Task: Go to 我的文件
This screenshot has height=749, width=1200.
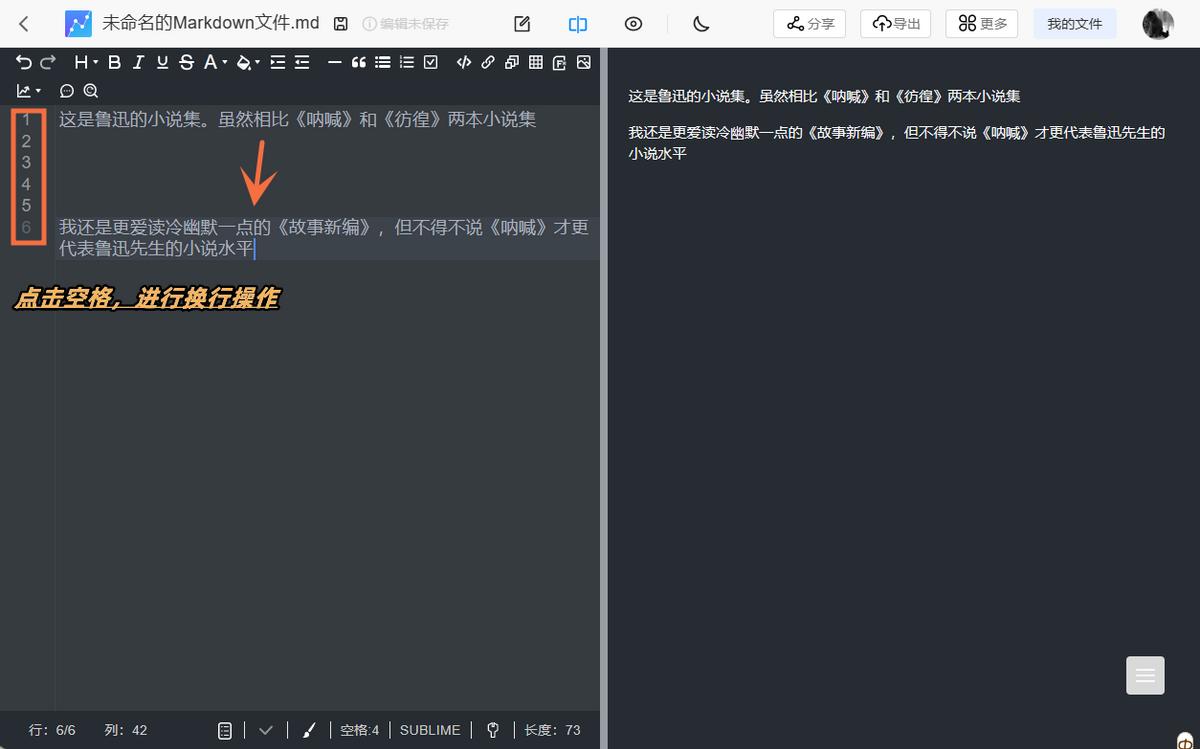Action: coord(1074,23)
